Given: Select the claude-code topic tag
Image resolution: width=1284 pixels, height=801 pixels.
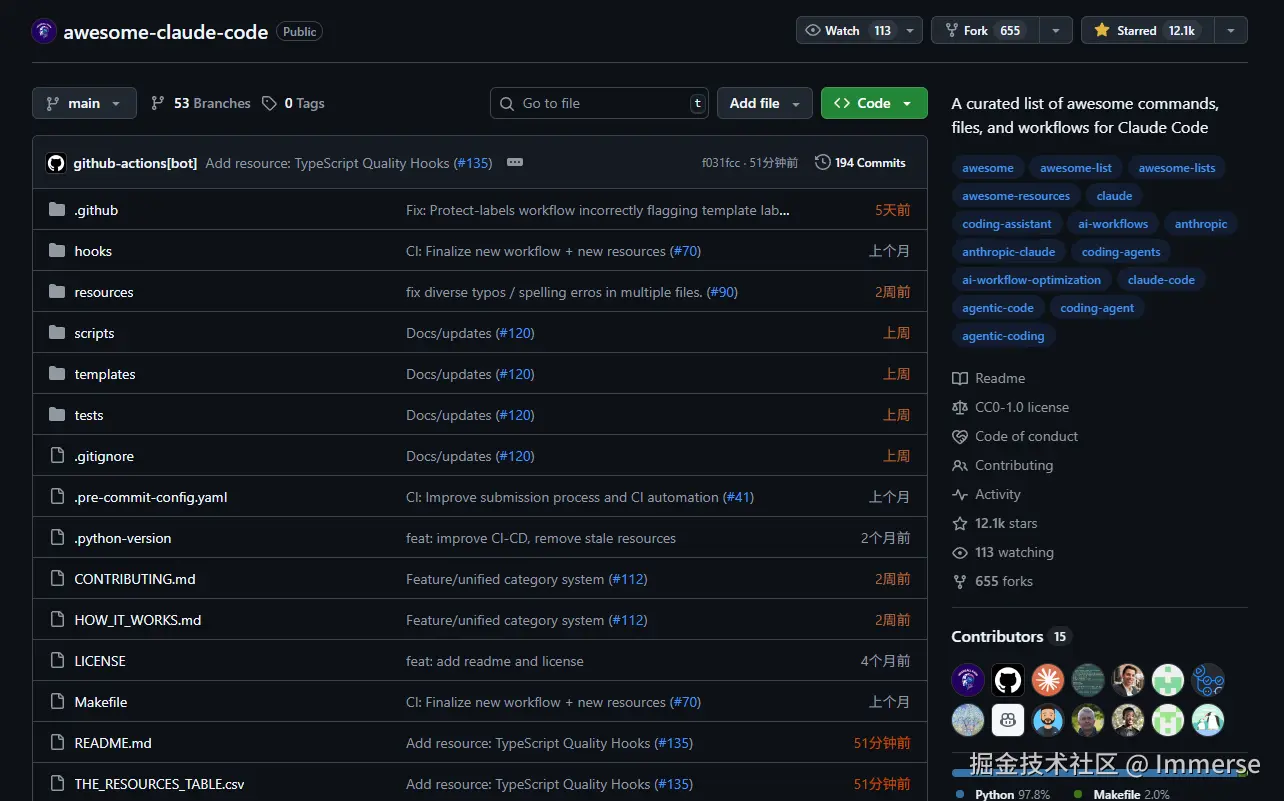Looking at the screenshot, I should [1161, 280].
